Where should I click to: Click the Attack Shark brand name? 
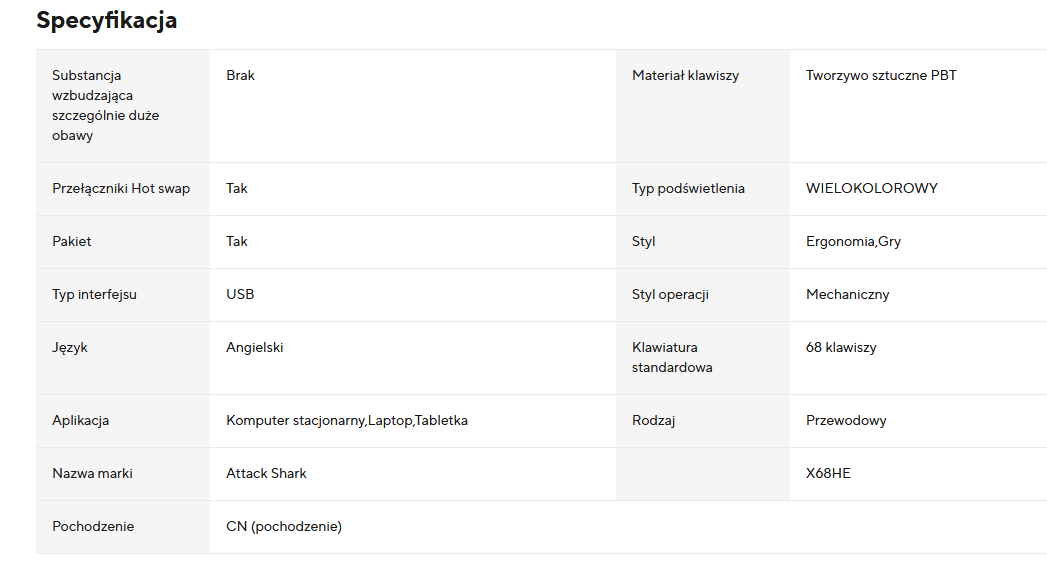266,473
